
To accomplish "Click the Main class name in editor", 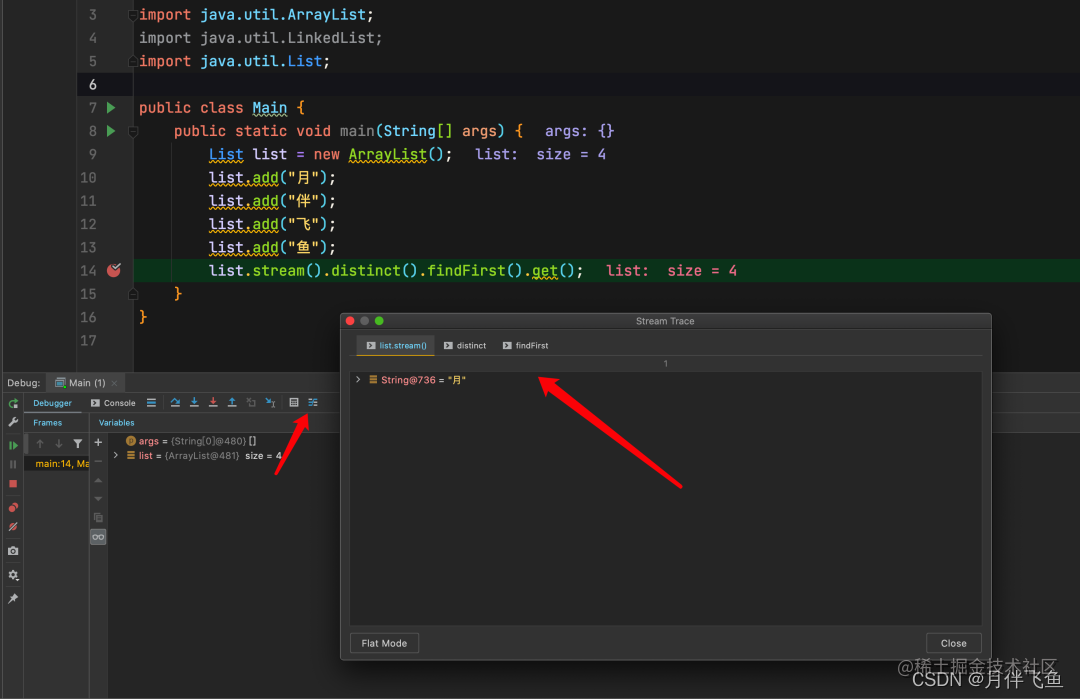I will [269, 108].
